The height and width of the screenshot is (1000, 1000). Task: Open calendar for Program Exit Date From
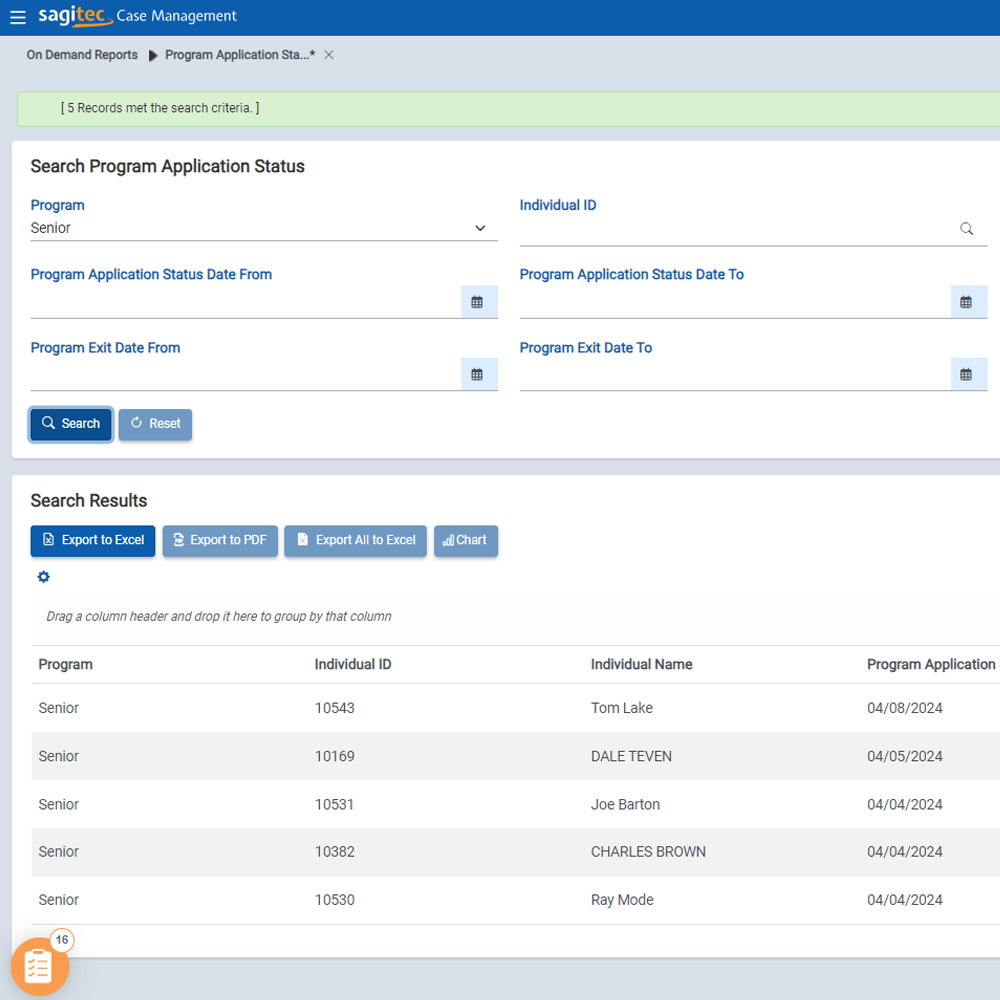click(x=478, y=374)
